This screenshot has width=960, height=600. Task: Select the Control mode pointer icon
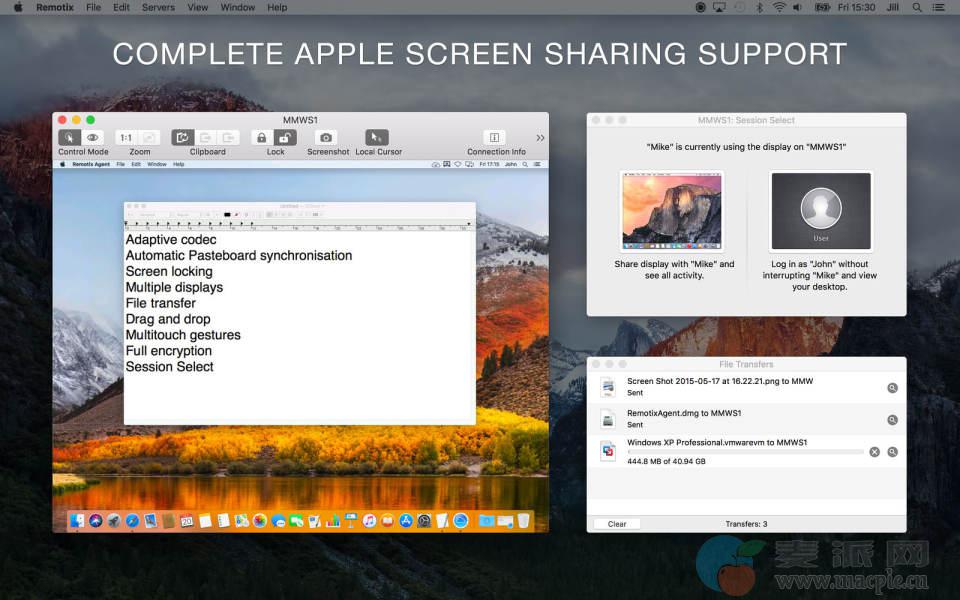pos(69,138)
